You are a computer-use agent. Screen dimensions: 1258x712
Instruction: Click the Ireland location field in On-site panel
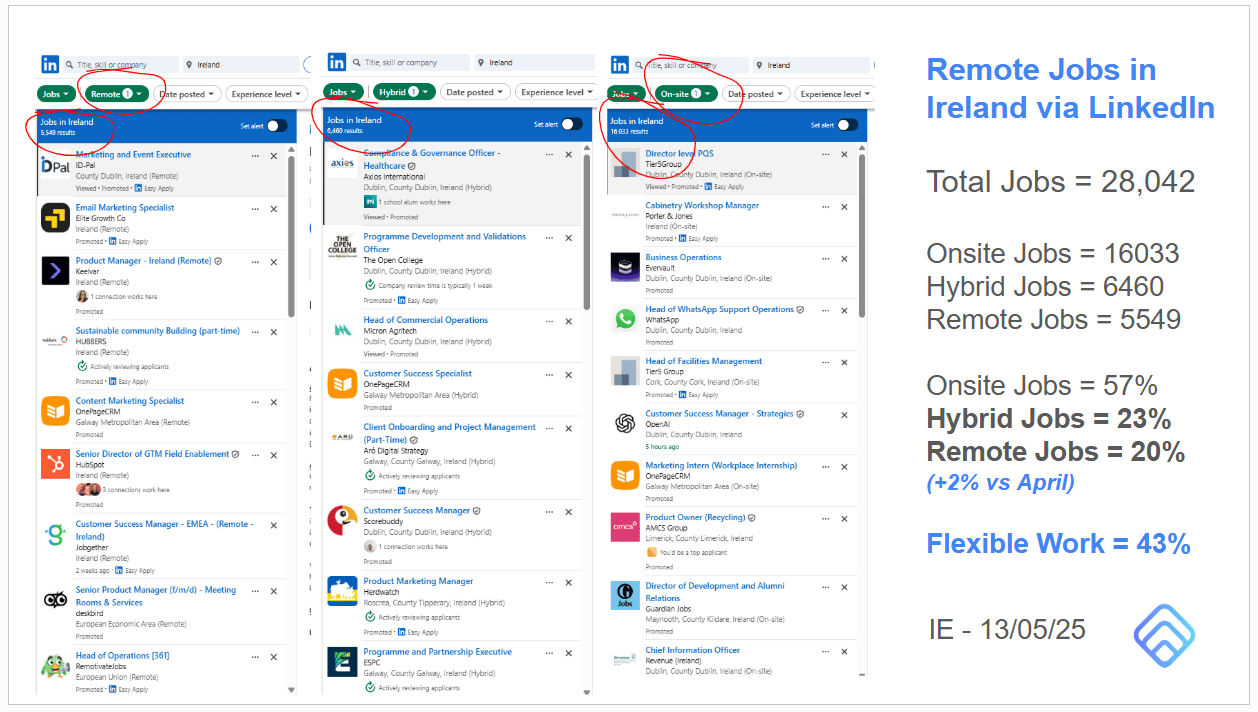click(812, 65)
